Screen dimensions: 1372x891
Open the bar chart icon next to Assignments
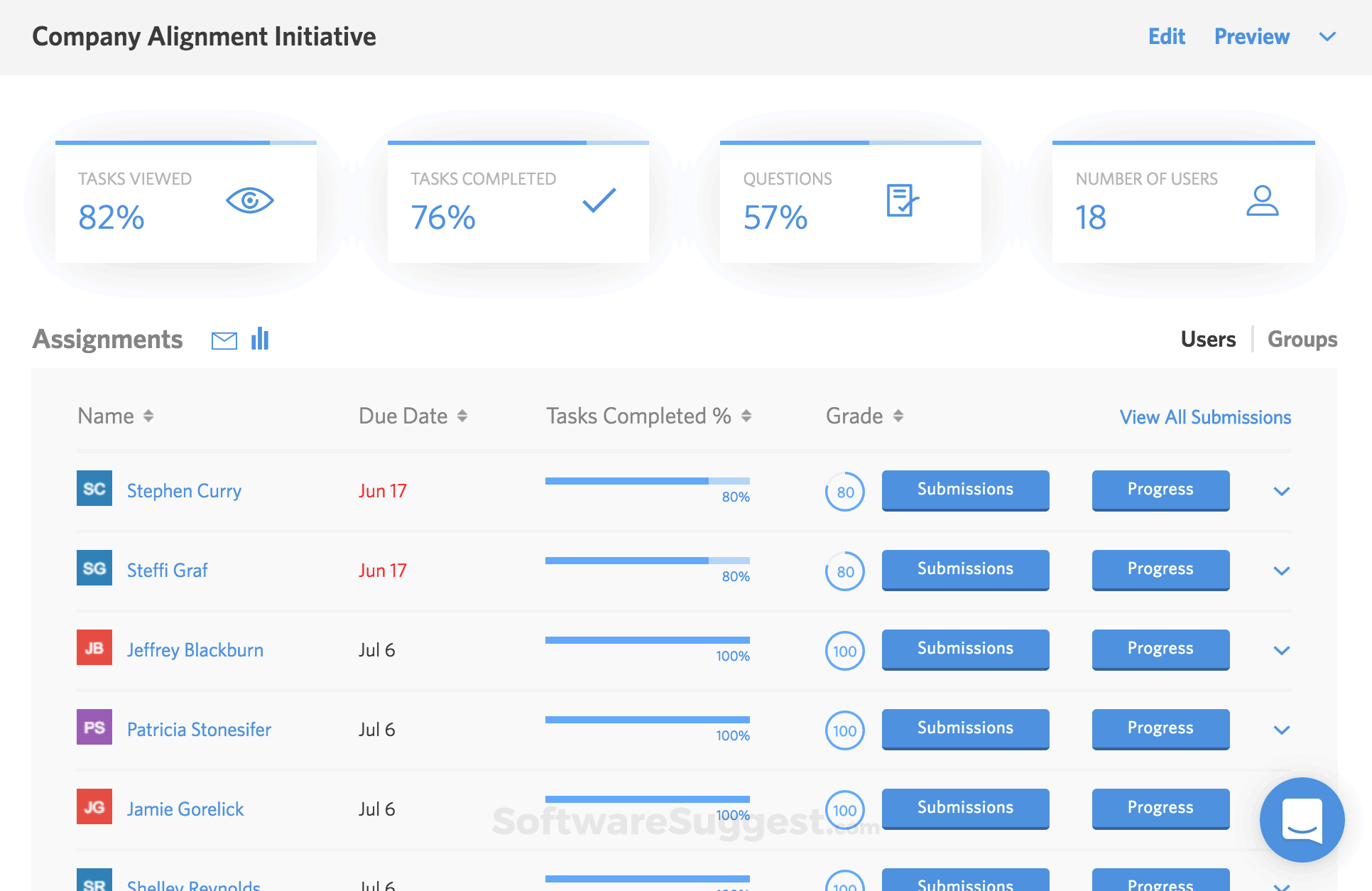[260, 340]
